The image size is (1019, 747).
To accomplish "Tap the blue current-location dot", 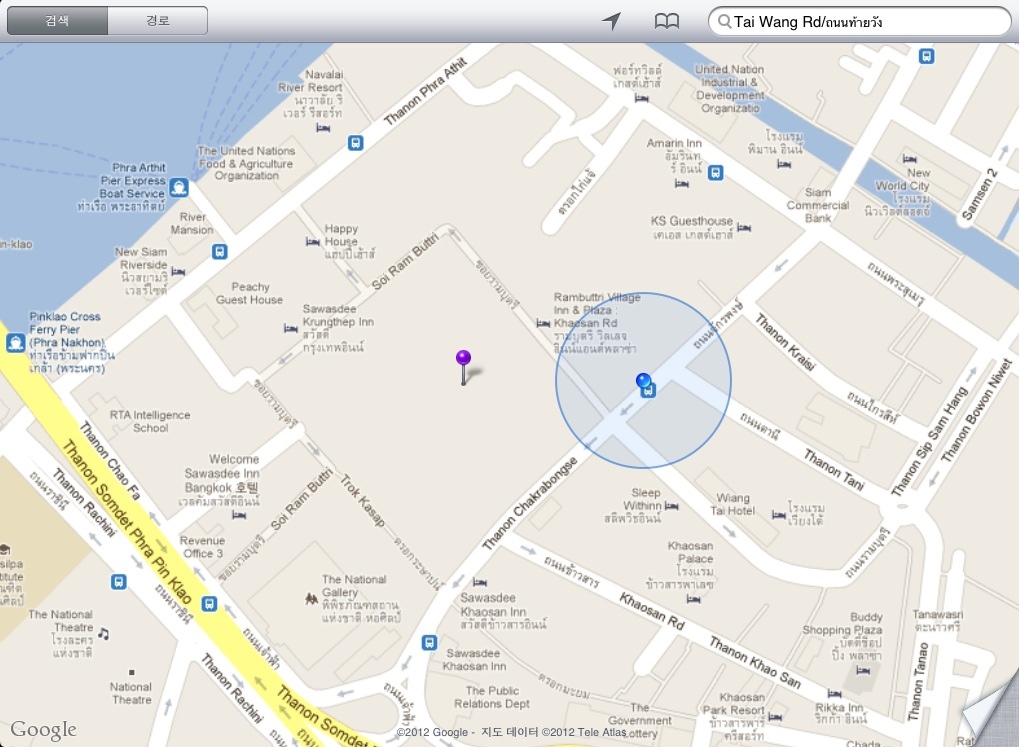I will (x=643, y=380).
